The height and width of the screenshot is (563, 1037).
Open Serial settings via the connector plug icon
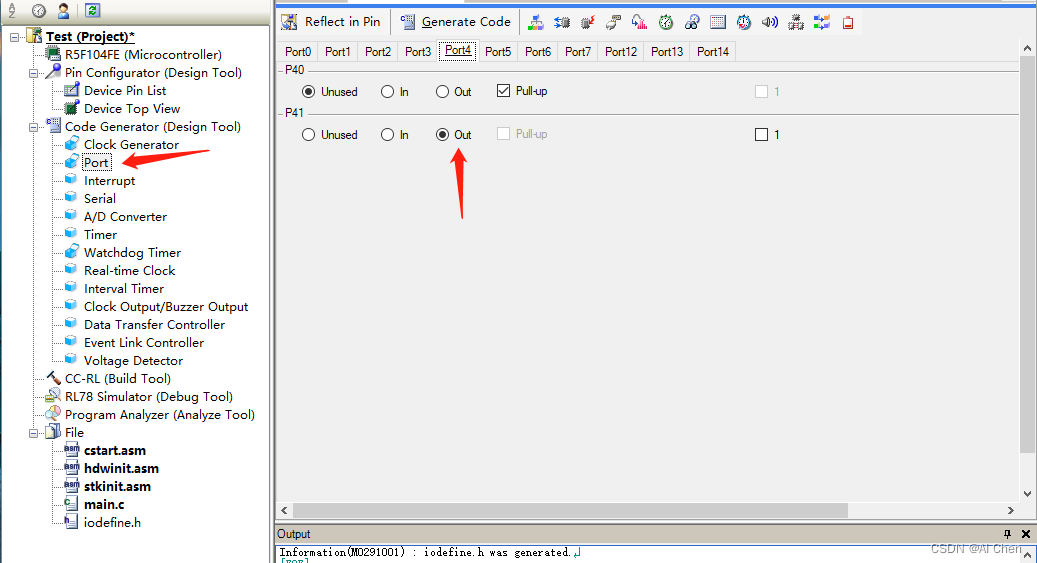click(613, 22)
